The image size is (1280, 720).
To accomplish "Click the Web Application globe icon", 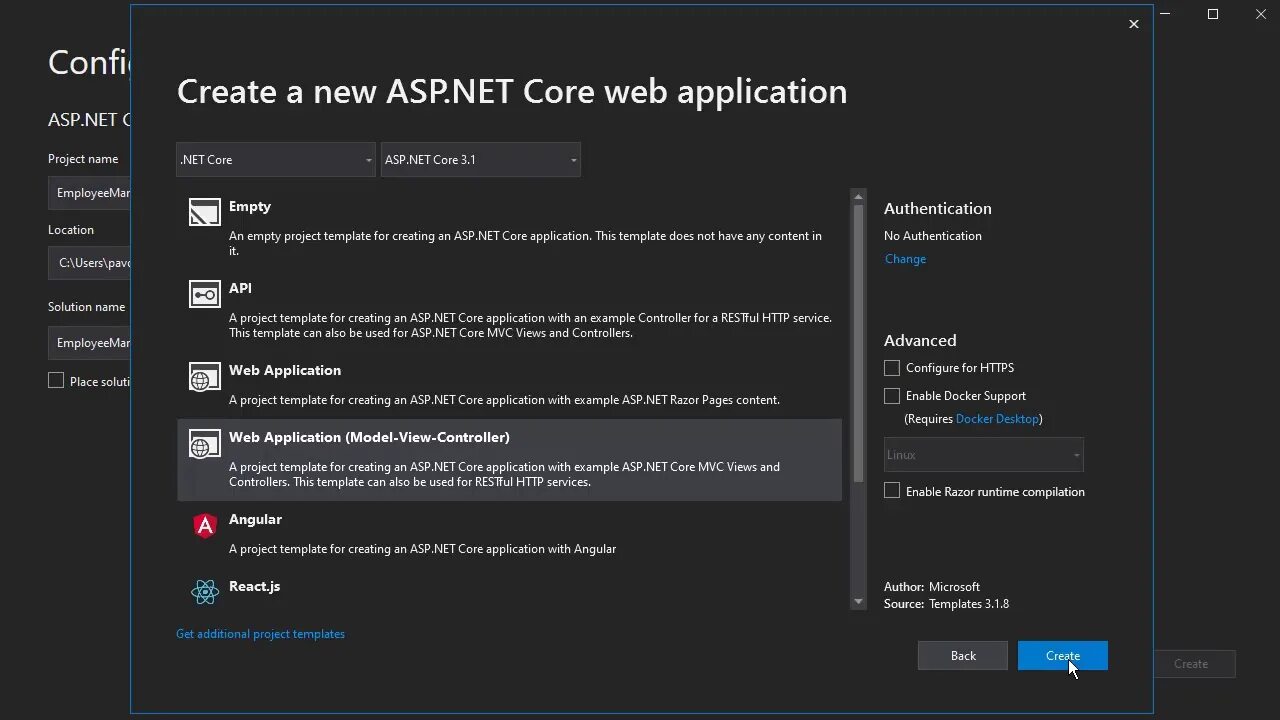I will coord(205,377).
